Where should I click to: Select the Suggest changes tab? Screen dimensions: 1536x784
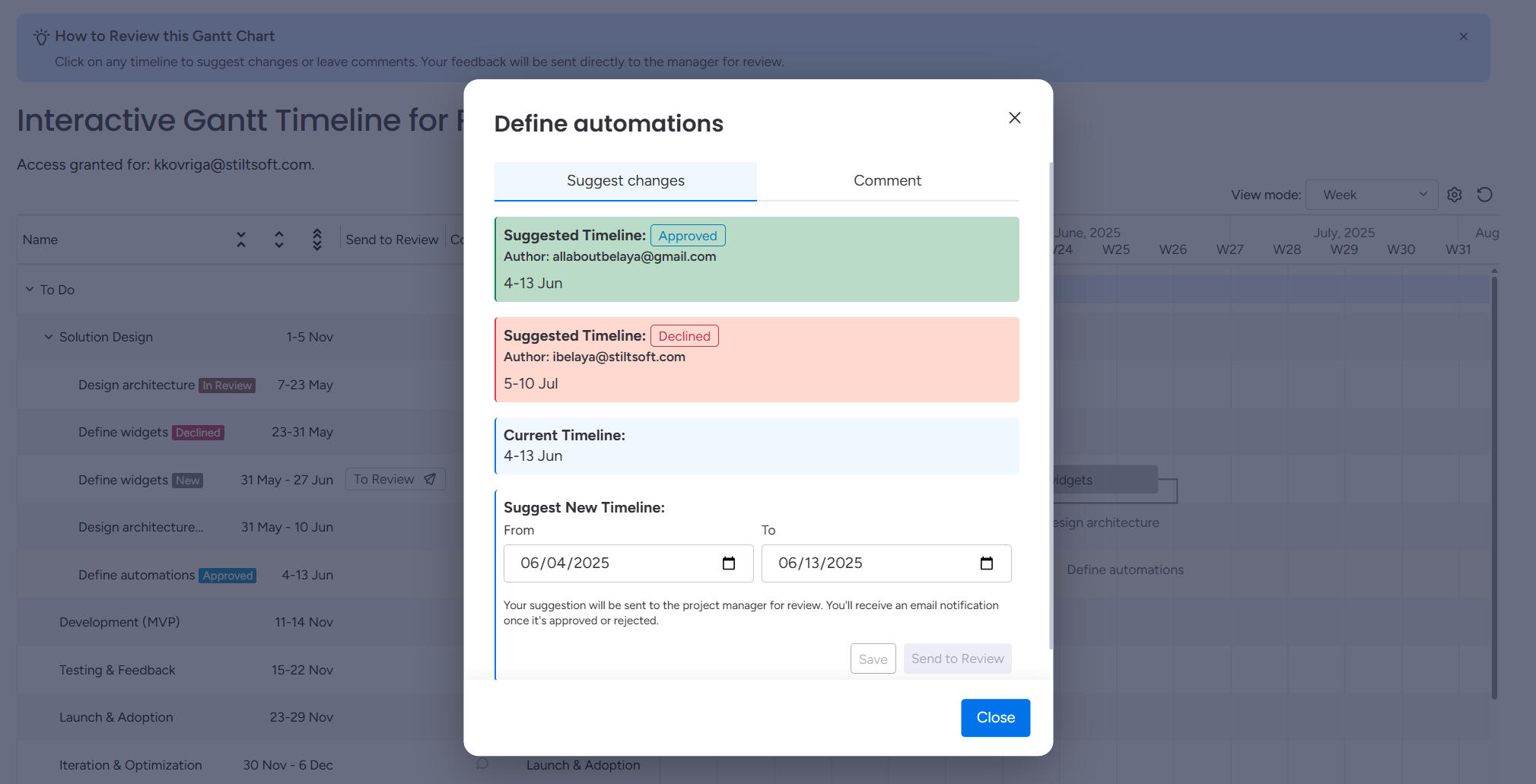(625, 181)
